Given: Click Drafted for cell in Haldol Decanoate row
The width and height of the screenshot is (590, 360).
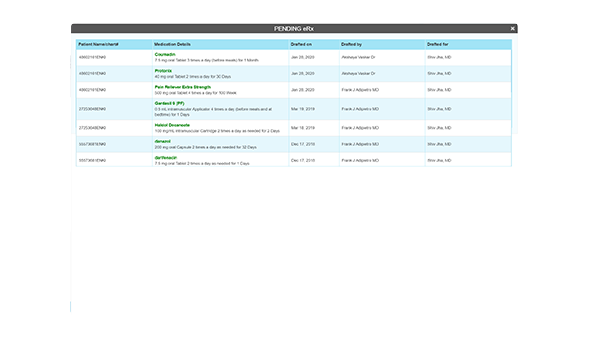Looking at the screenshot, I should point(439,128).
